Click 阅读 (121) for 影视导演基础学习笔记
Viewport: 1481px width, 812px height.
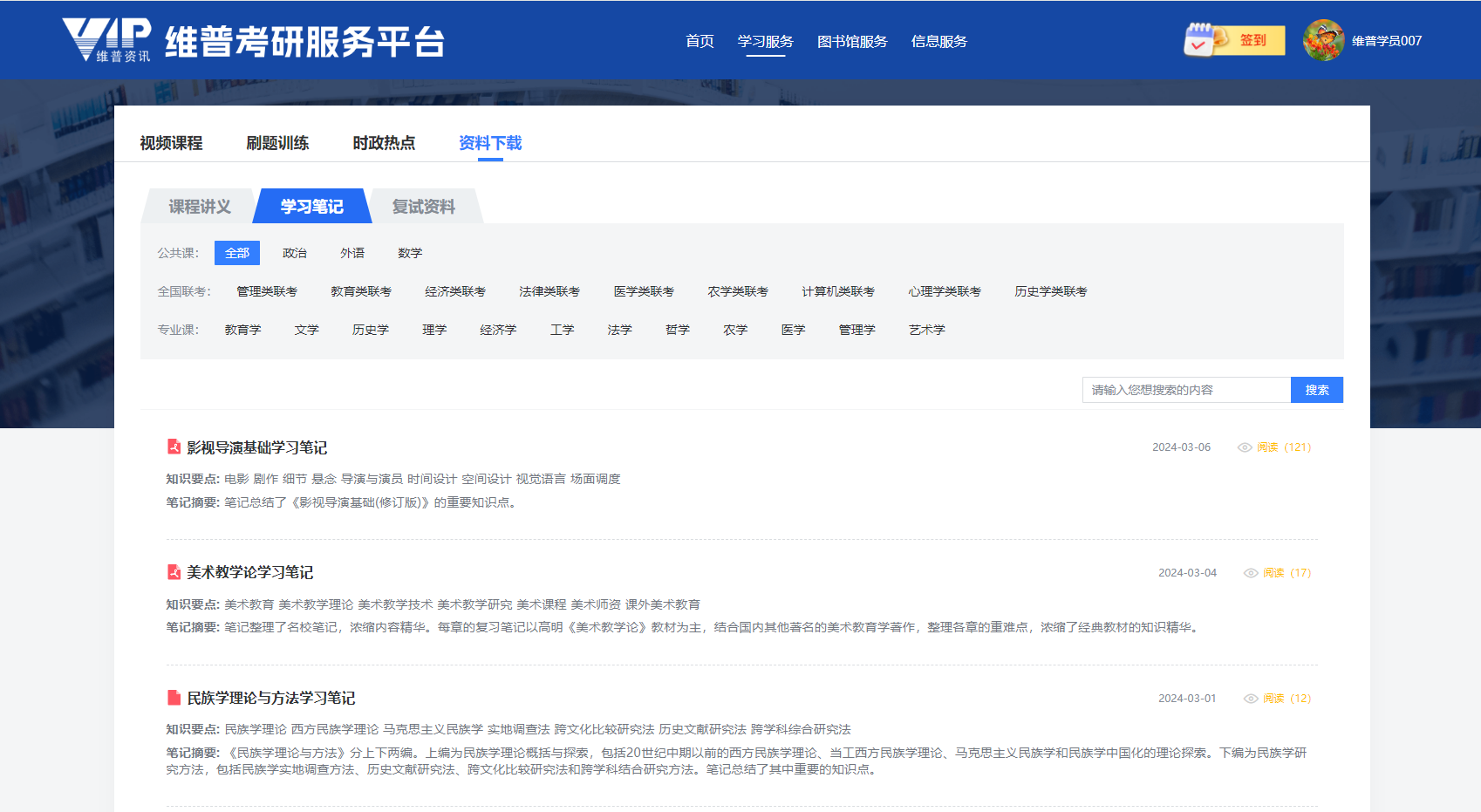(x=1284, y=447)
